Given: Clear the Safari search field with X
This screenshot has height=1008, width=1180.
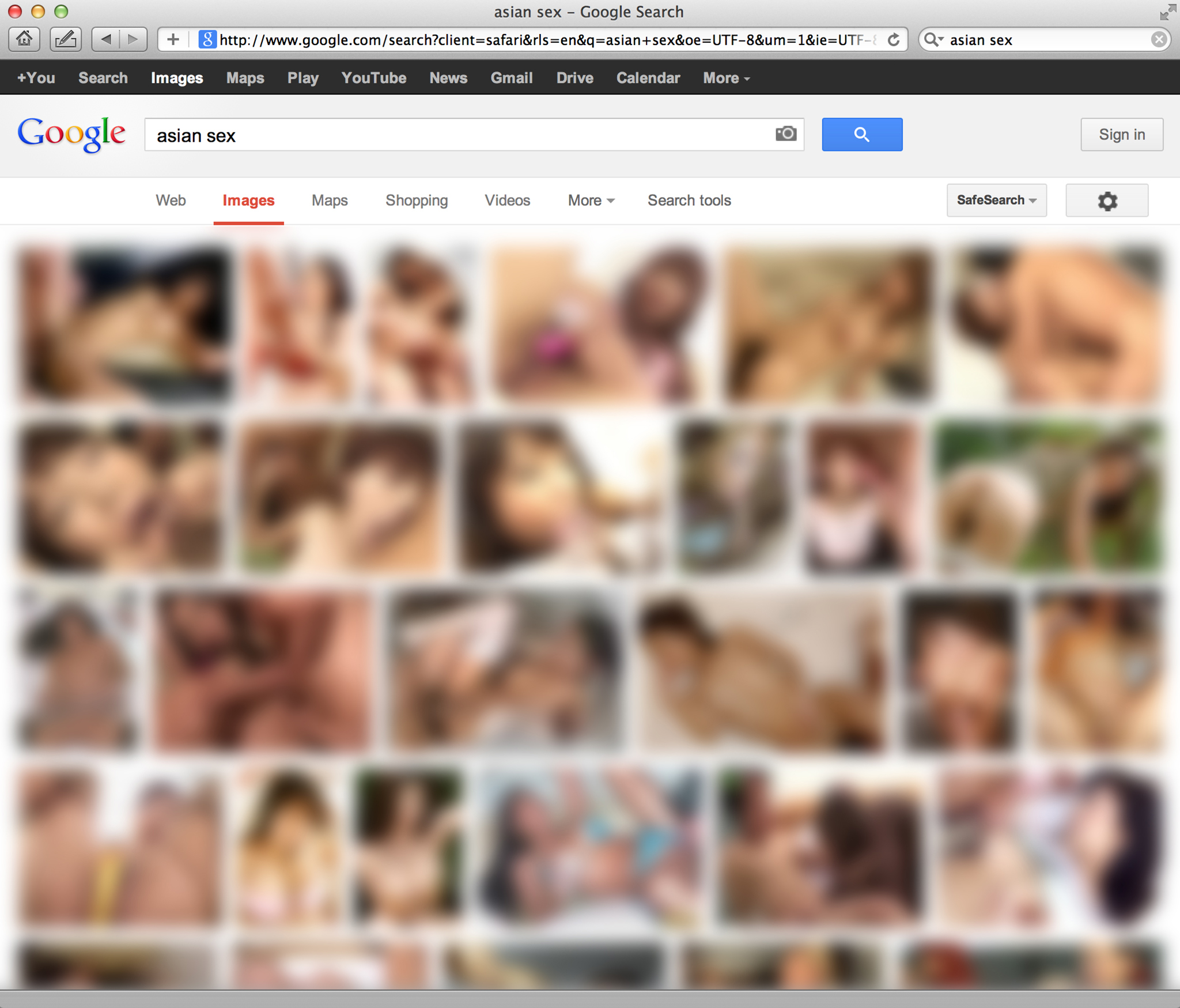Looking at the screenshot, I should pyautogui.click(x=1159, y=40).
